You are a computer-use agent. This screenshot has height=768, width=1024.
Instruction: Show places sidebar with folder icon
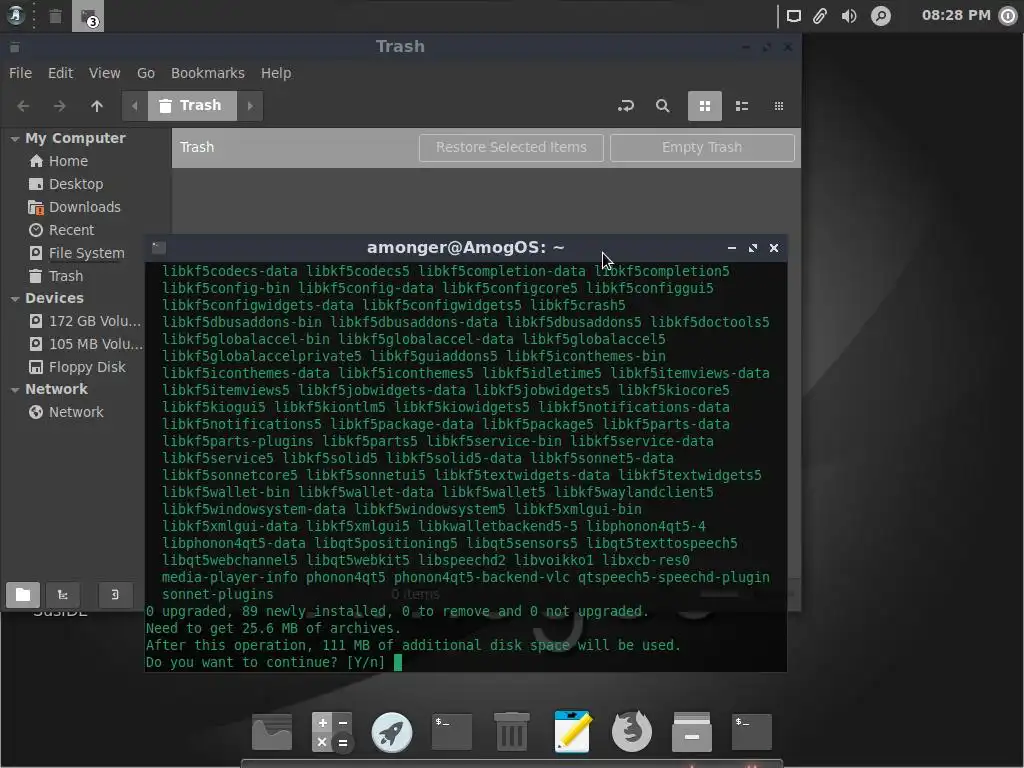(23, 594)
